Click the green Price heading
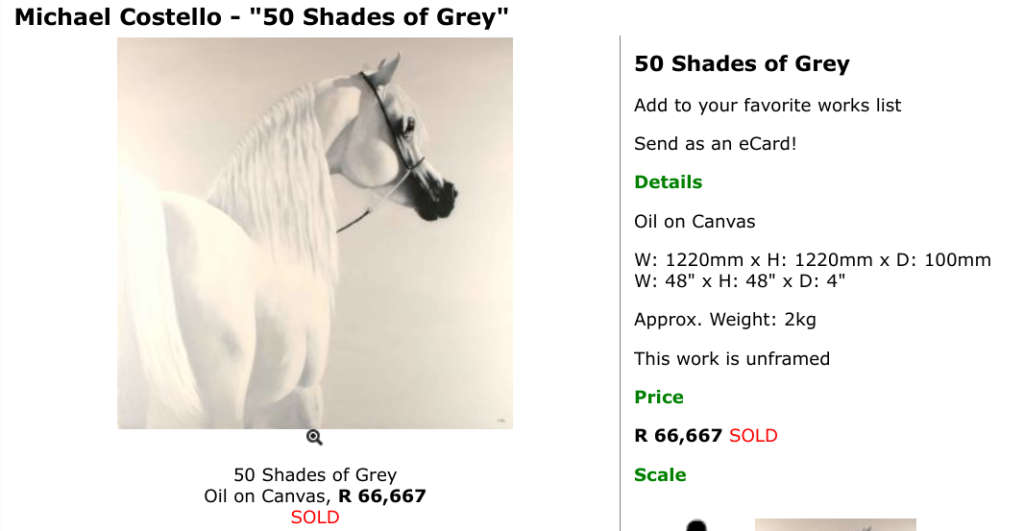 (658, 397)
